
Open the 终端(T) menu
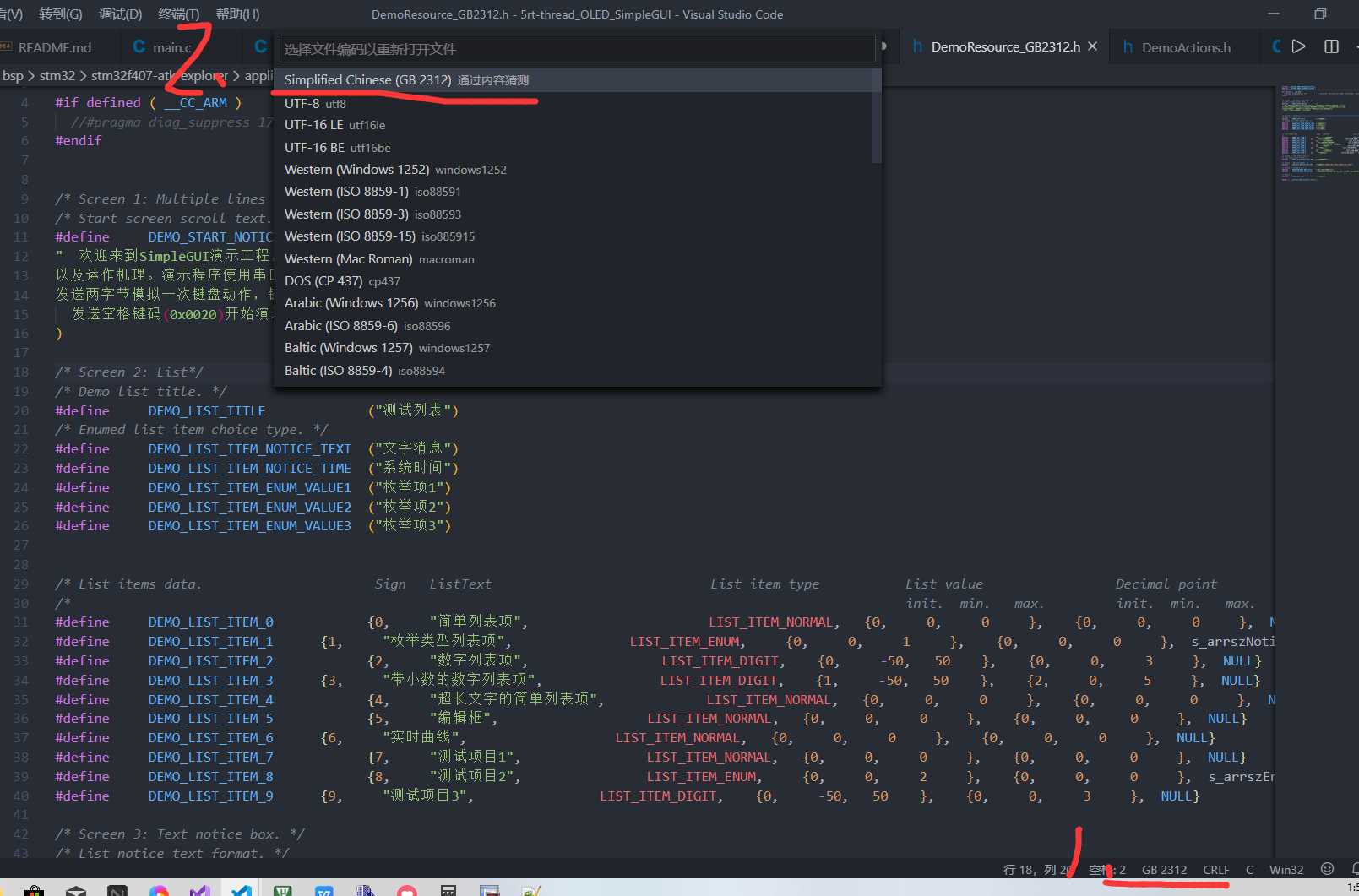[x=179, y=14]
